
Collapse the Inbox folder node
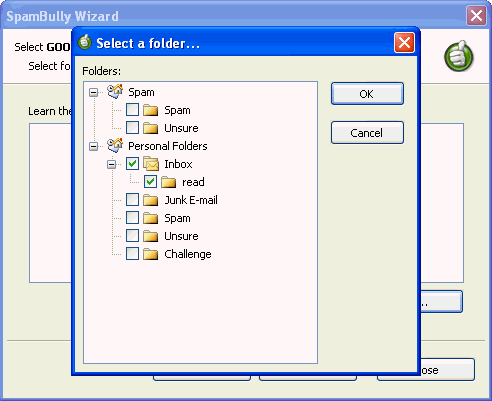point(112,164)
